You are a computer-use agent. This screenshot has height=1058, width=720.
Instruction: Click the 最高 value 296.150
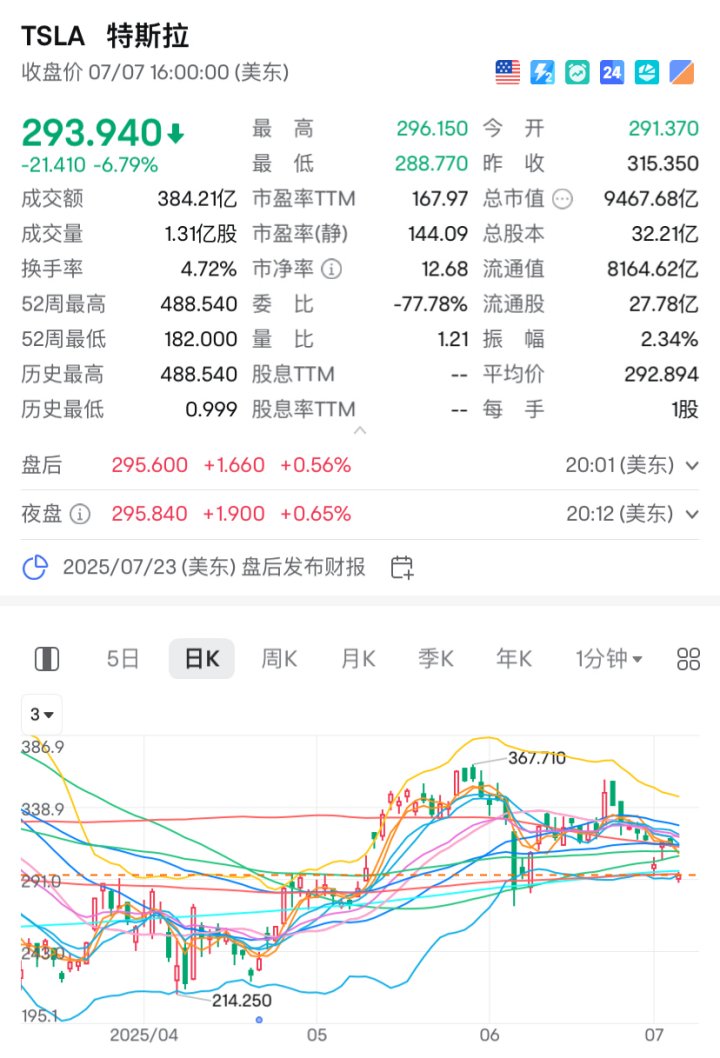click(x=432, y=128)
